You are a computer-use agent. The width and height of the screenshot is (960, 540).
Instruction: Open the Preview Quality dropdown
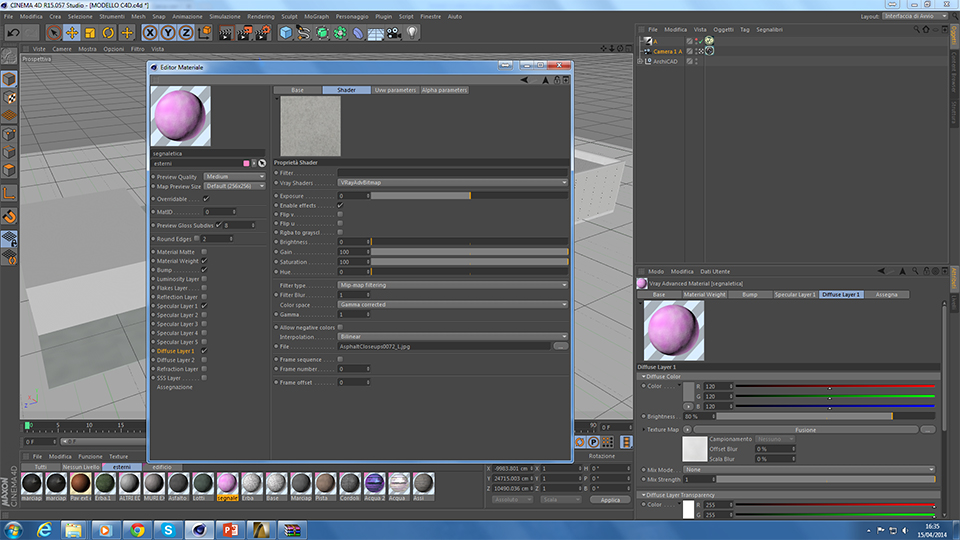click(234, 177)
